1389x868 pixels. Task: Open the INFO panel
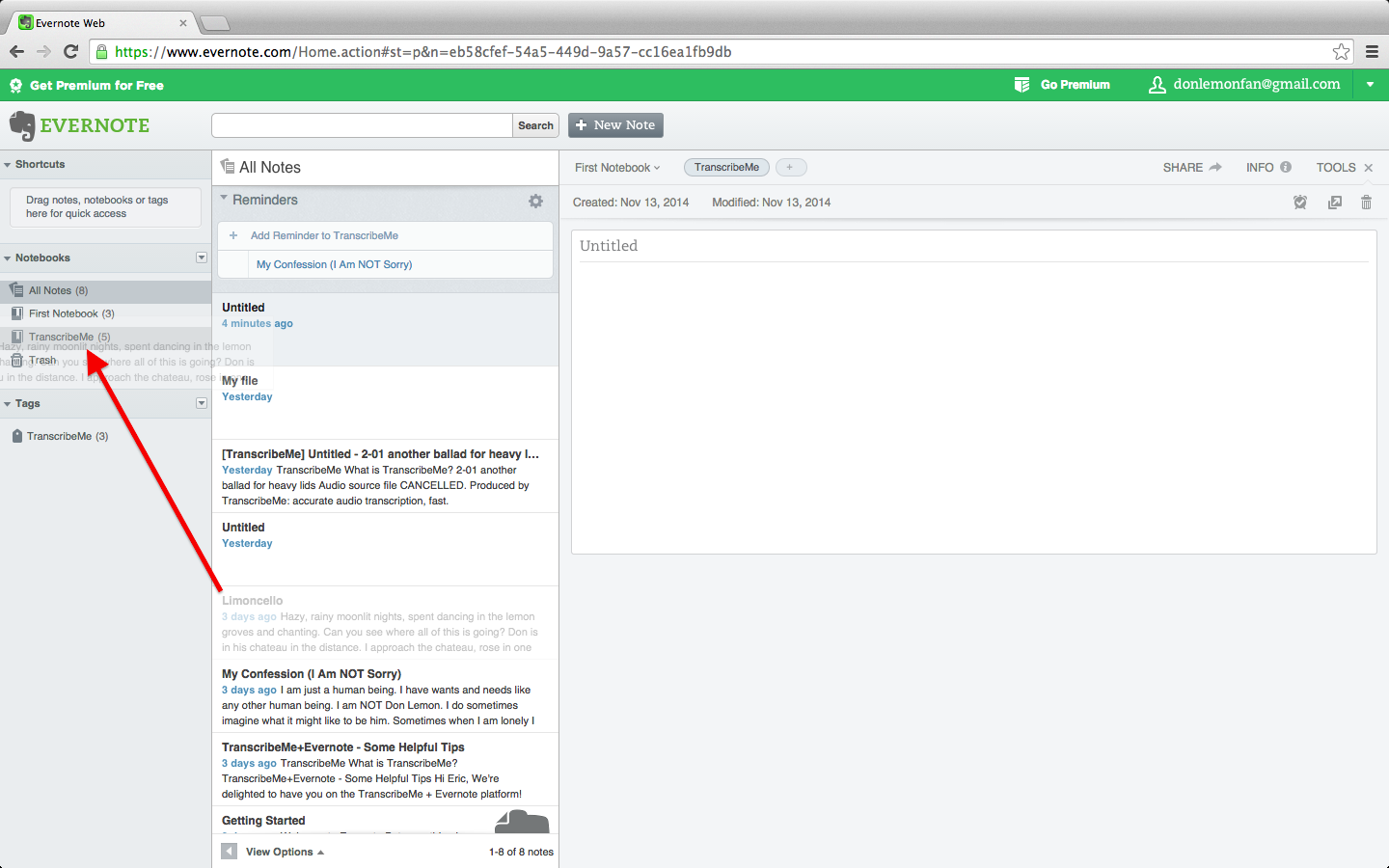point(1260,168)
